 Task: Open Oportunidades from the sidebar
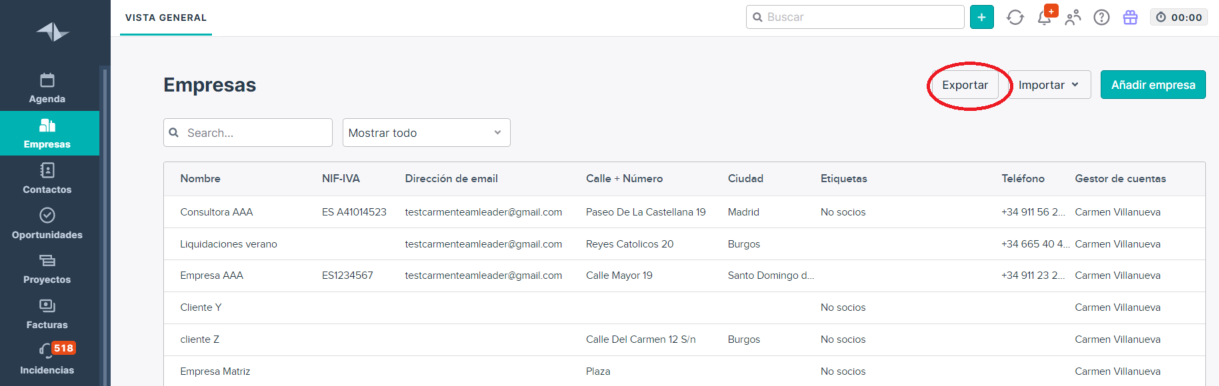[x=47, y=224]
